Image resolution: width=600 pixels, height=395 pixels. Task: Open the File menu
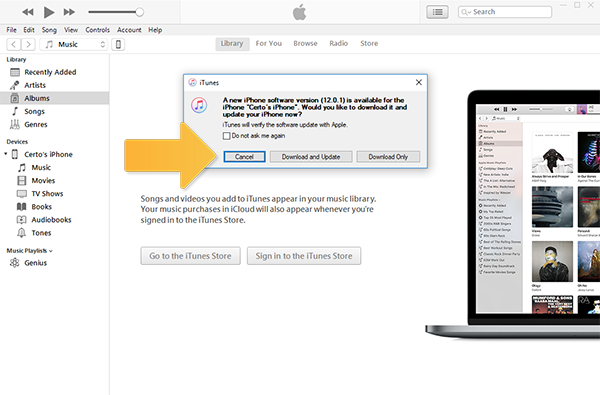pyautogui.click(x=11, y=30)
